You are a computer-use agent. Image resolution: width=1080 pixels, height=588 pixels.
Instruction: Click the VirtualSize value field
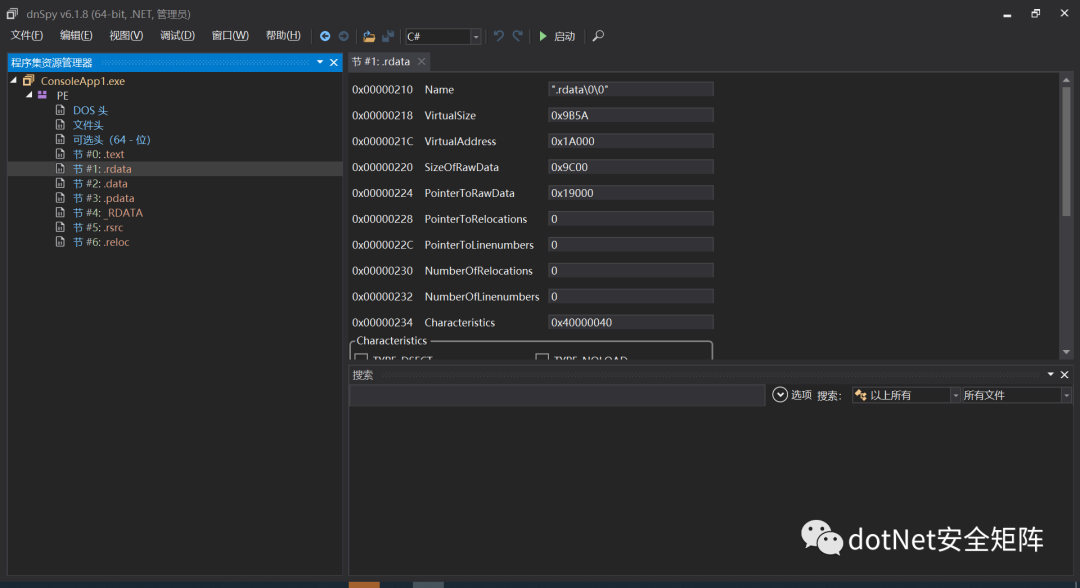pyautogui.click(x=630, y=115)
